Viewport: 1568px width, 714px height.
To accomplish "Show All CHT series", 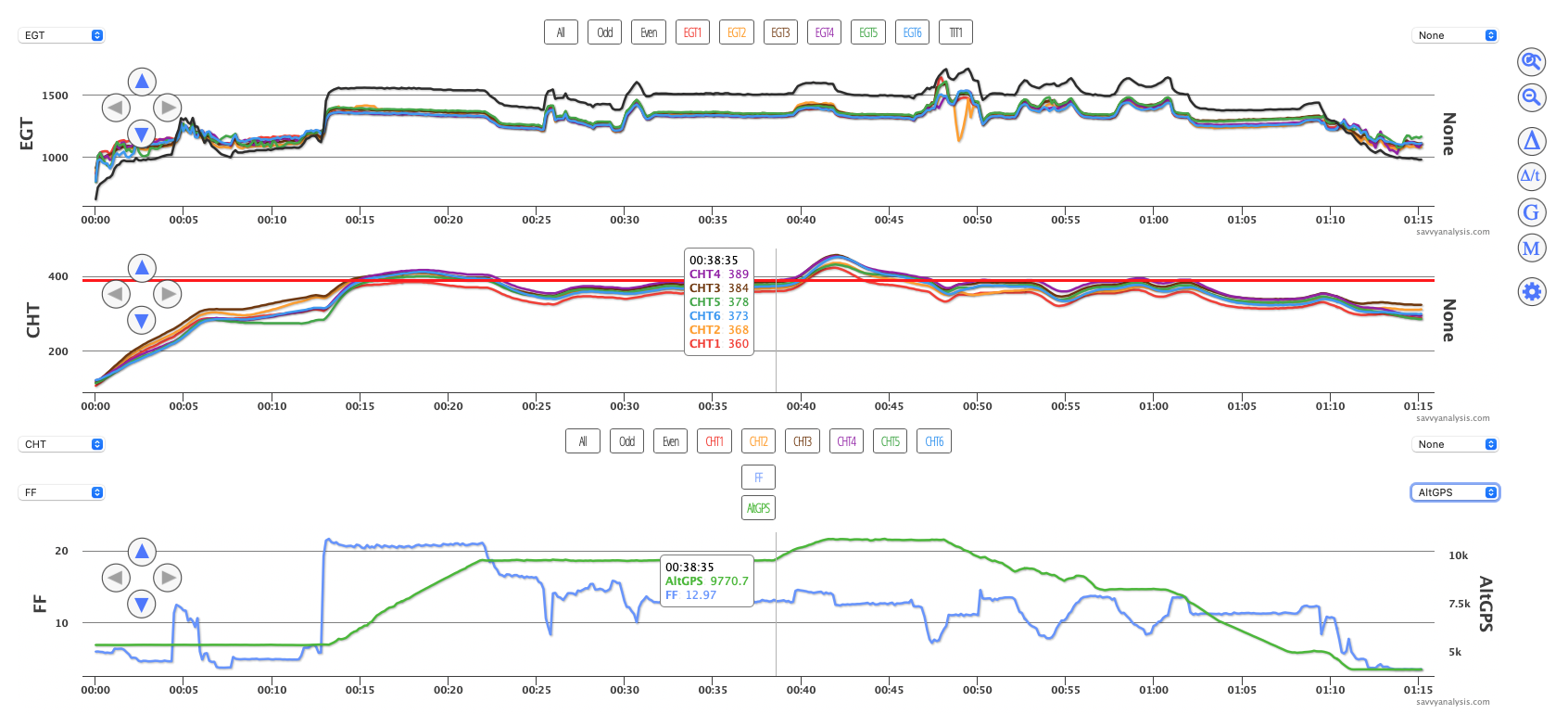I will tap(583, 441).
